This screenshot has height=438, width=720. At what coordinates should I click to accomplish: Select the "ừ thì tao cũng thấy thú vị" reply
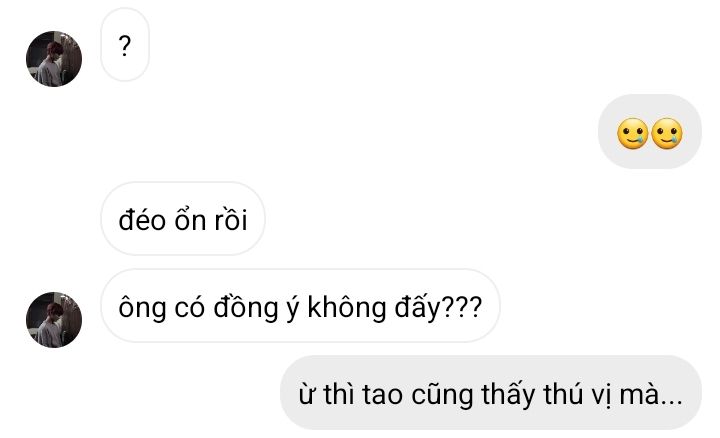coord(491,393)
